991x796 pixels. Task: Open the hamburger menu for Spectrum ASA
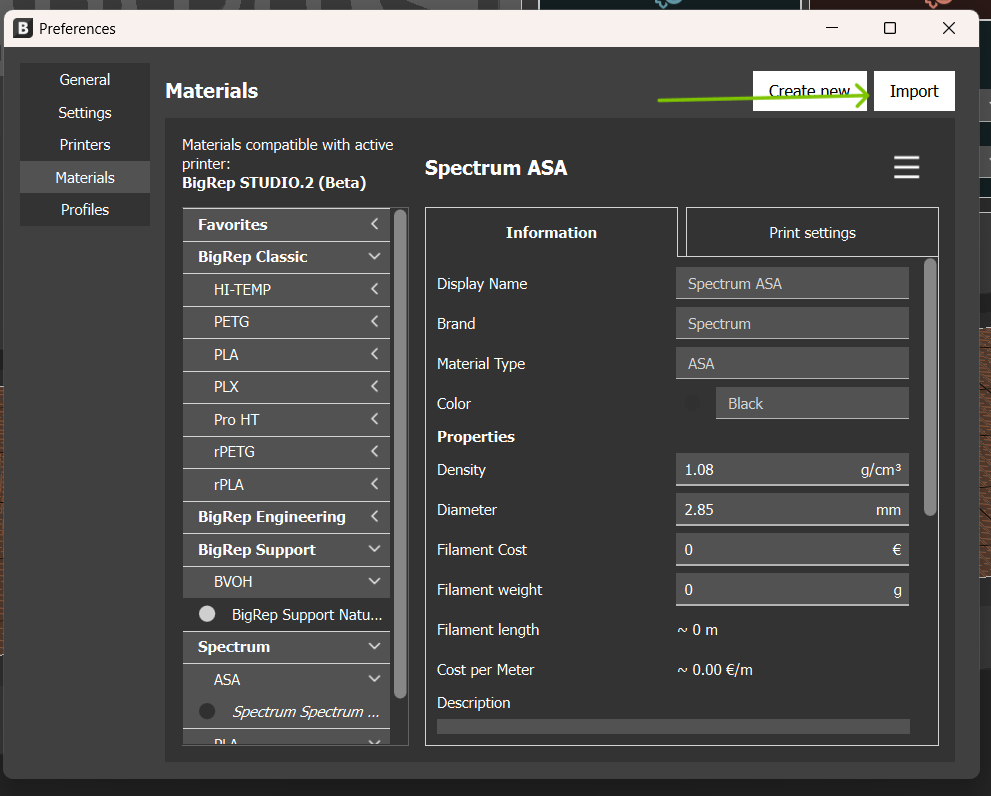click(x=906, y=168)
